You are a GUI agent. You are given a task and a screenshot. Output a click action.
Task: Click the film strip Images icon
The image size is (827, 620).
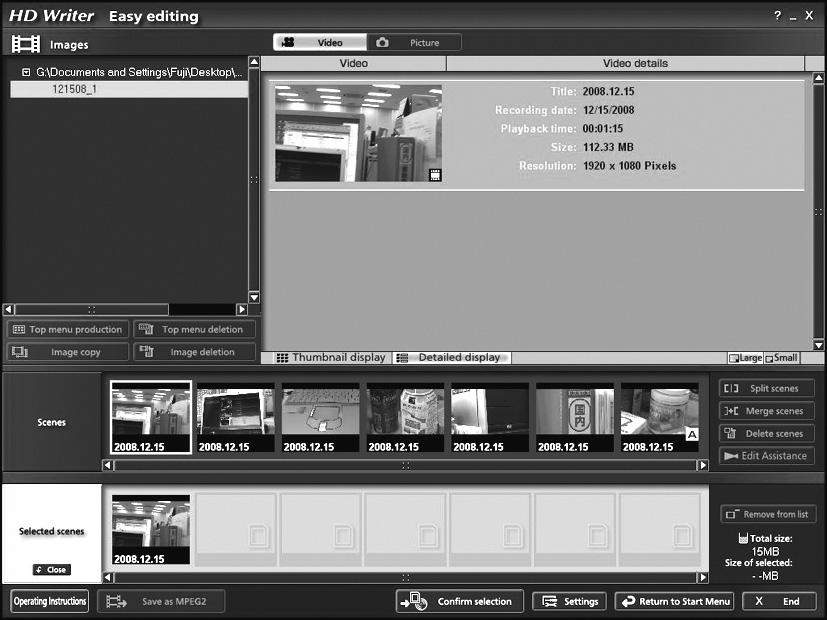[26, 44]
